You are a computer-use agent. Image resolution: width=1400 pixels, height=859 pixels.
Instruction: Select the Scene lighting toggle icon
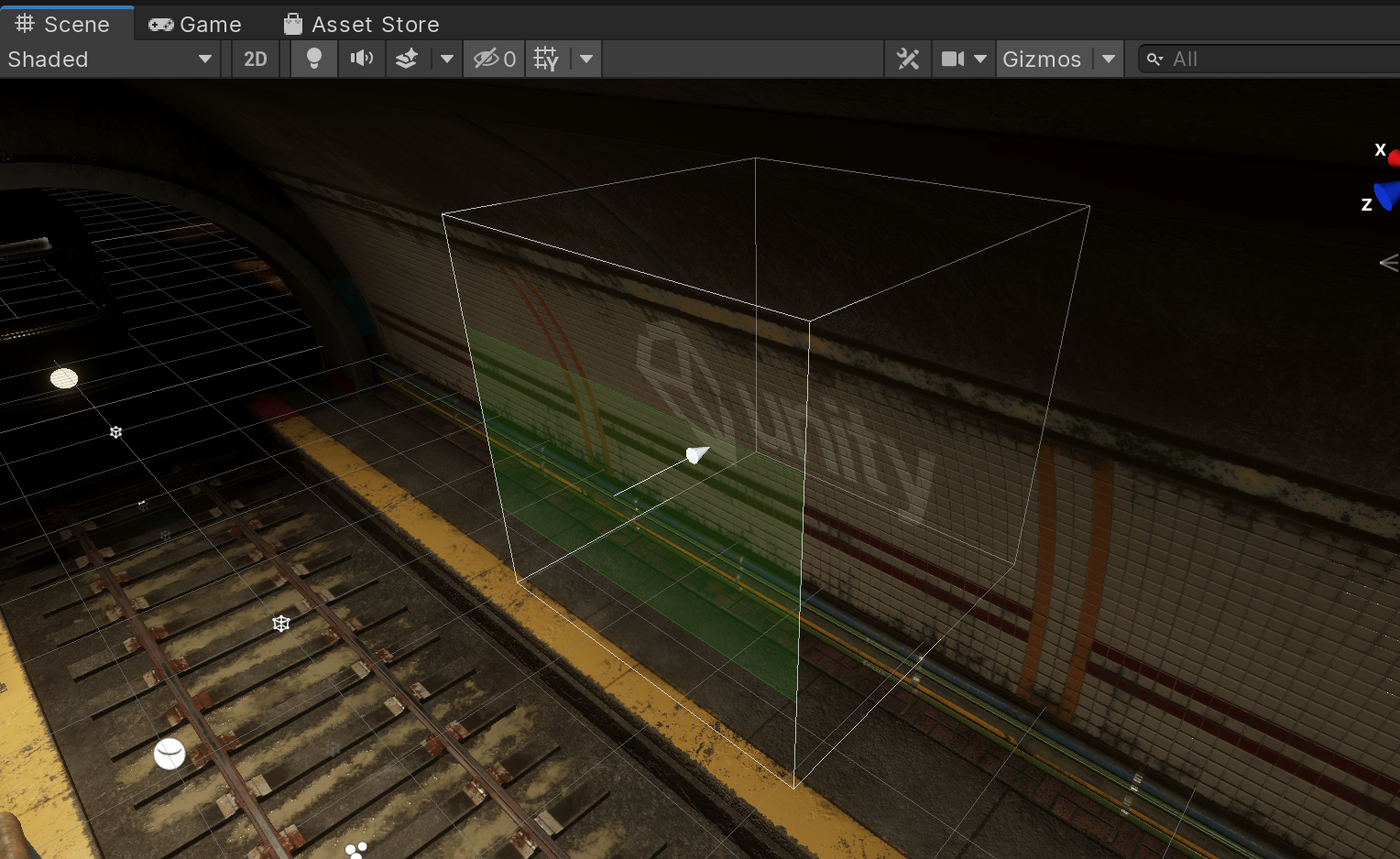click(313, 59)
